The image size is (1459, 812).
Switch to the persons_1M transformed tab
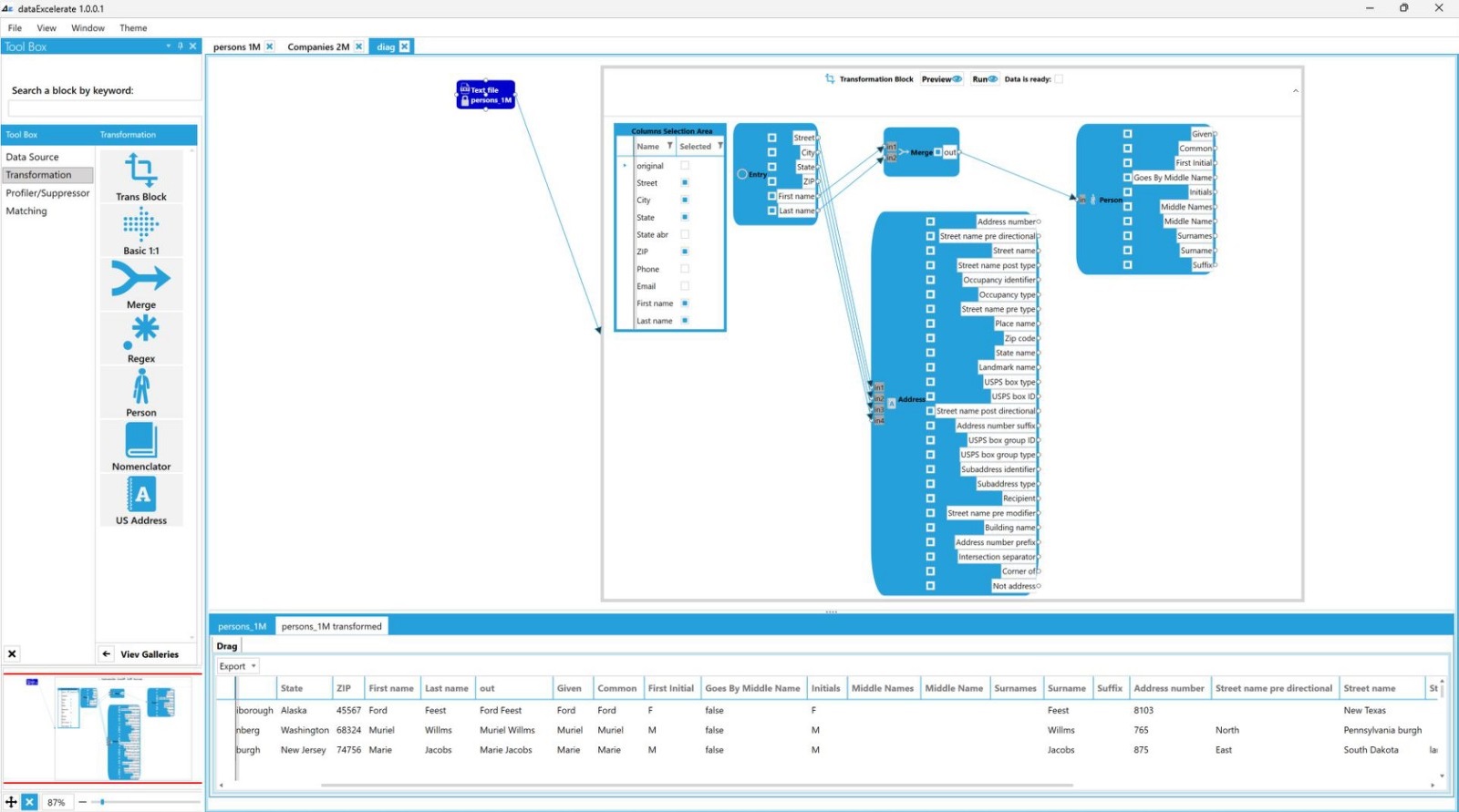pos(331,626)
